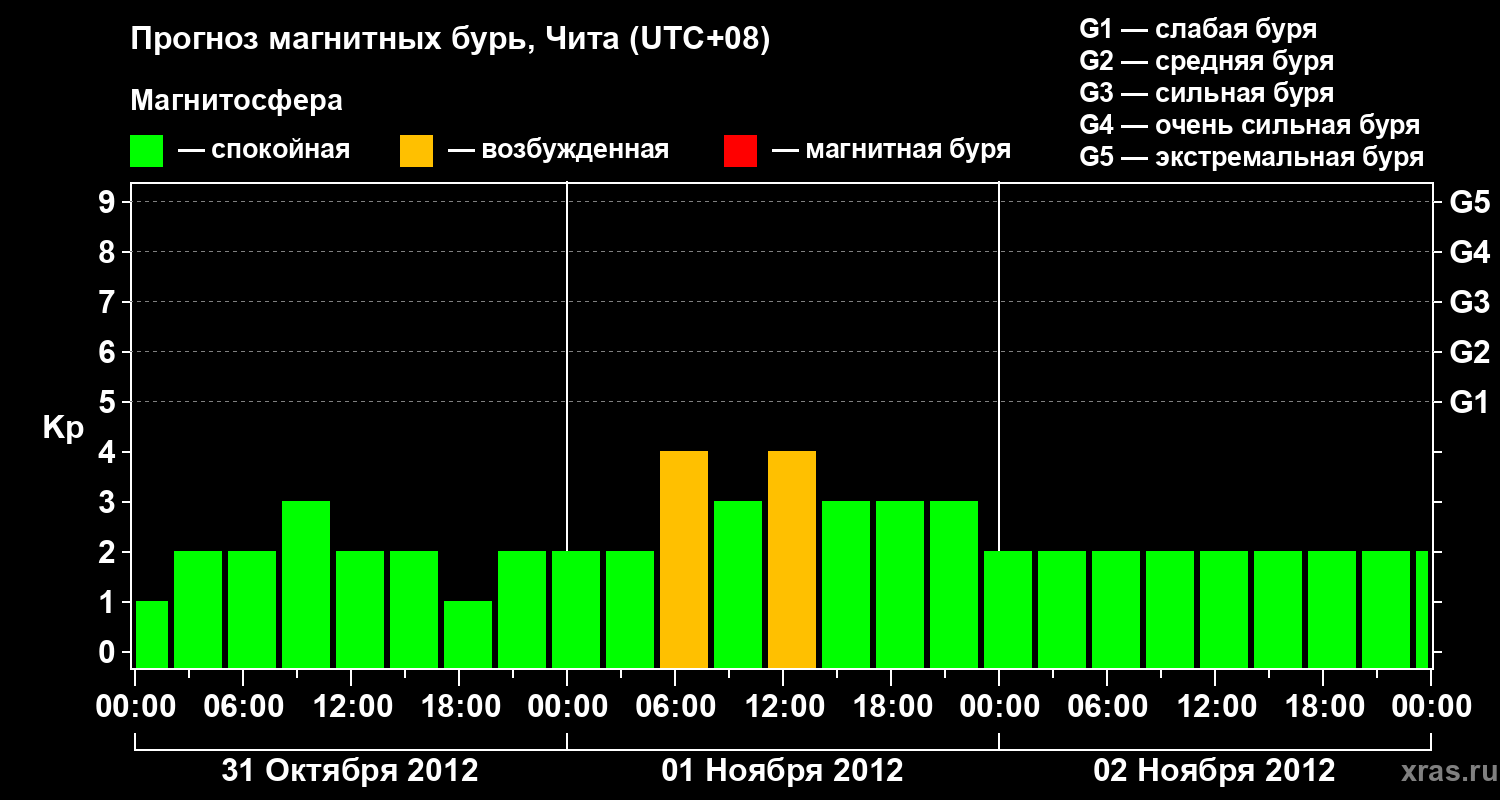Click the '18:00' time label above 31 Октября

pyautogui.click(x=459, y=707)
